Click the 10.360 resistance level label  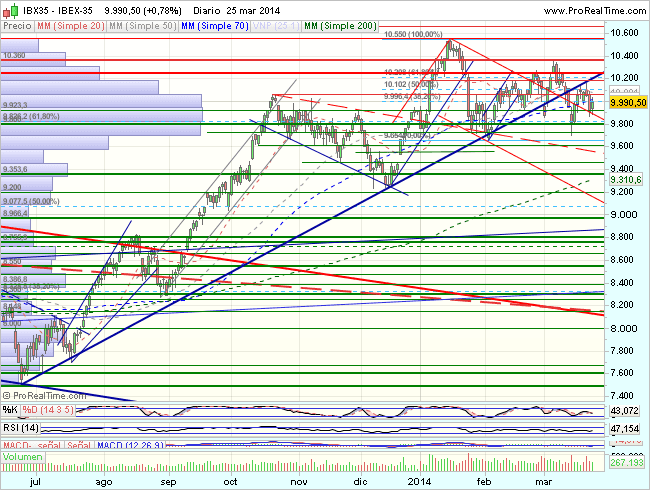pos(14,55)
